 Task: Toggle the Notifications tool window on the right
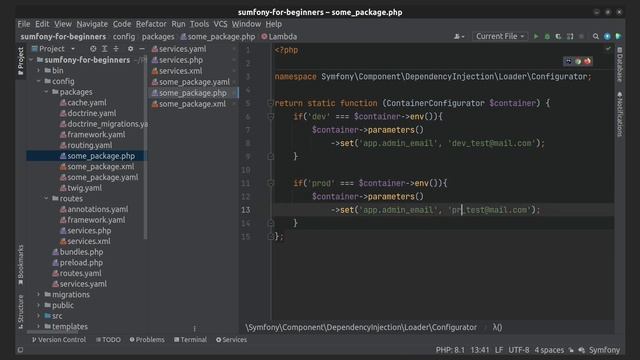pos(620,114)
